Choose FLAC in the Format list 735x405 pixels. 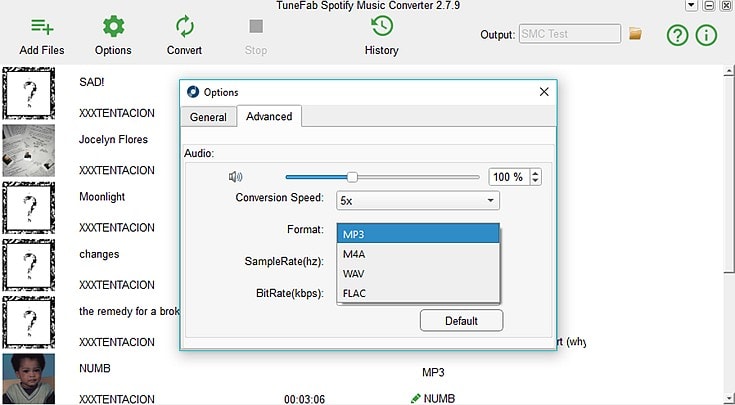[418, 293]
